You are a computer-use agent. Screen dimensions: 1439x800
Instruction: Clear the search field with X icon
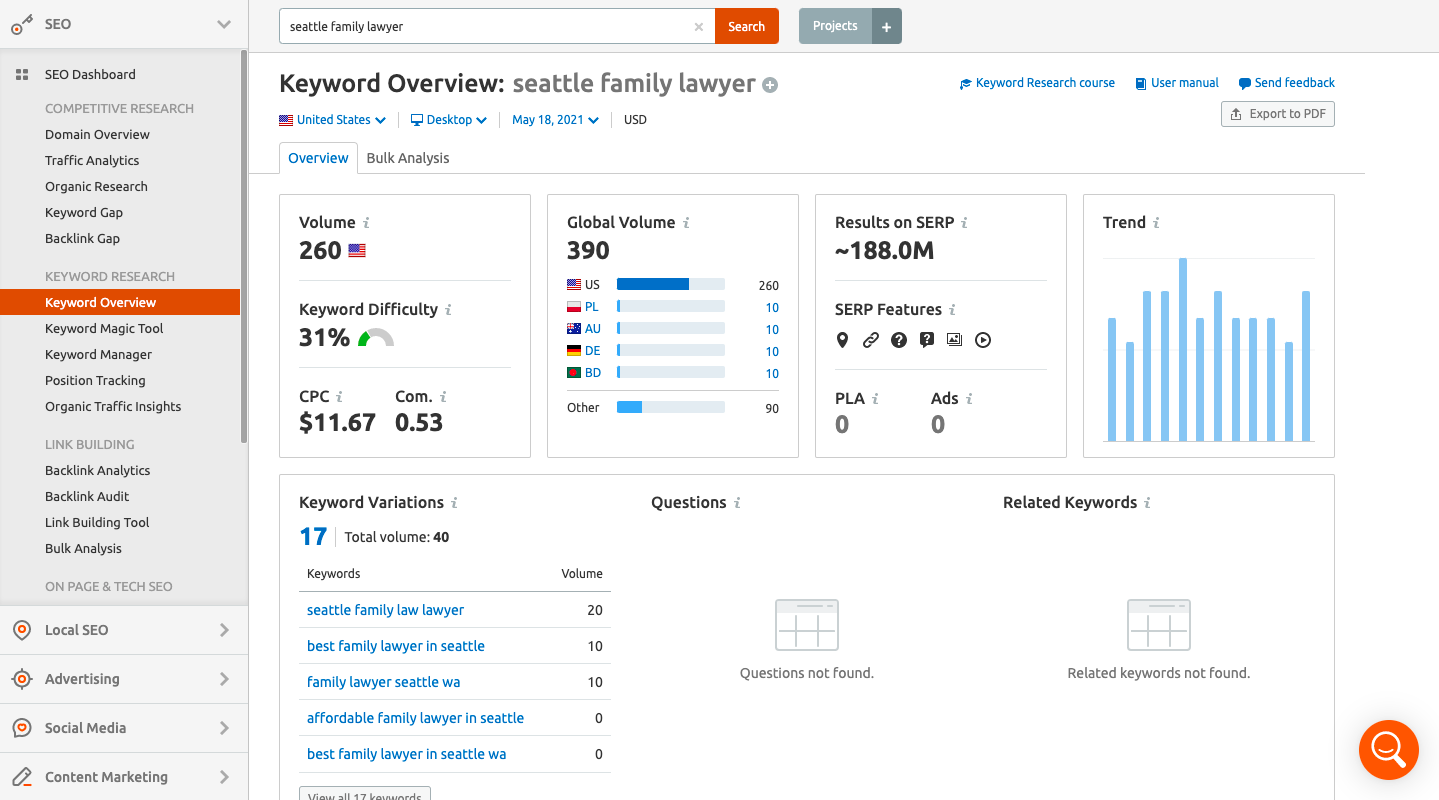coord(698,27)
